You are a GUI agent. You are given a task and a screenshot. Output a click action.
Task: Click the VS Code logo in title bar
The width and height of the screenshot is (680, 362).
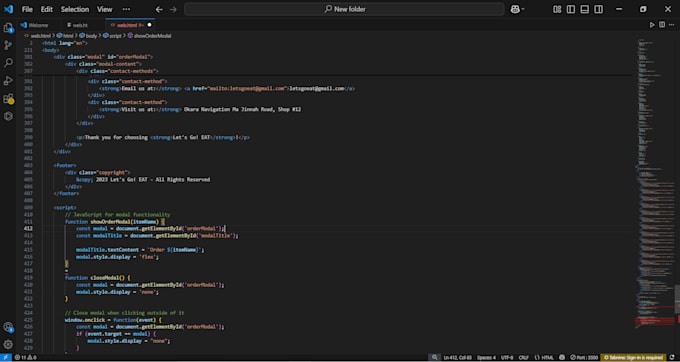[x=8, y=9]
